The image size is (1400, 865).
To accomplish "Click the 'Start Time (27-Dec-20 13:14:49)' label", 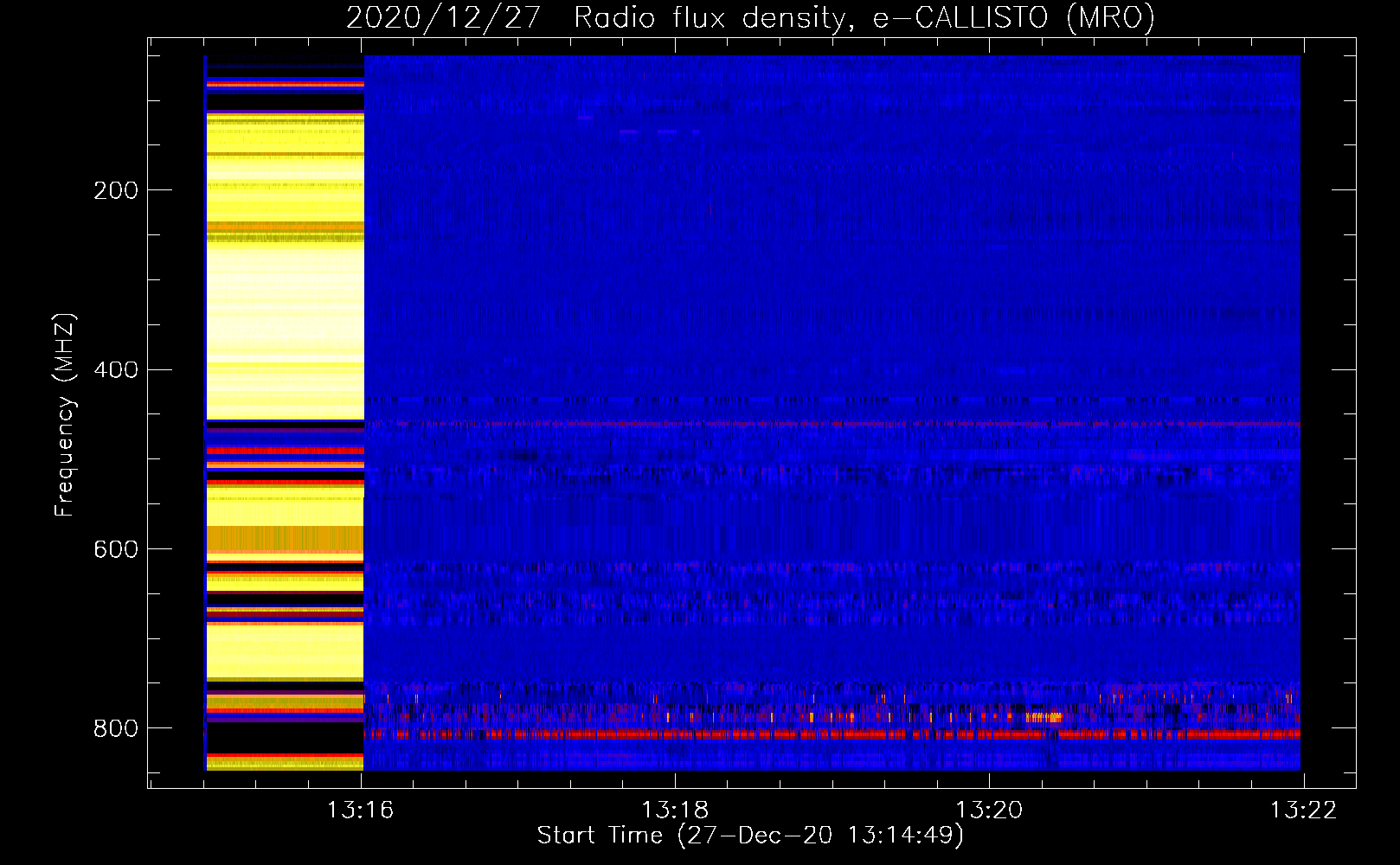I will (x=750, y=836).
